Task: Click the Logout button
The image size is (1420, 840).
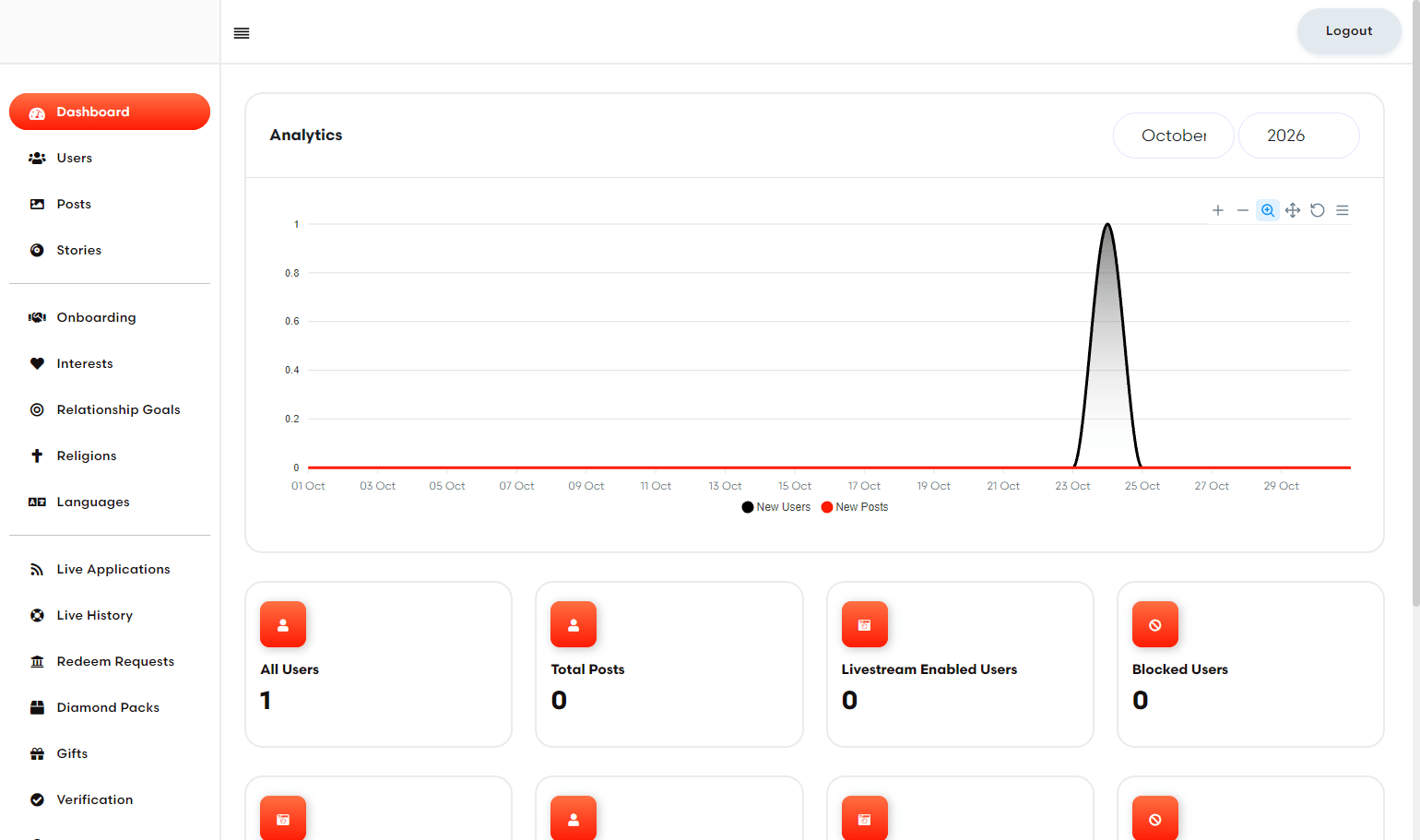Action: [x=1349, y=31]
